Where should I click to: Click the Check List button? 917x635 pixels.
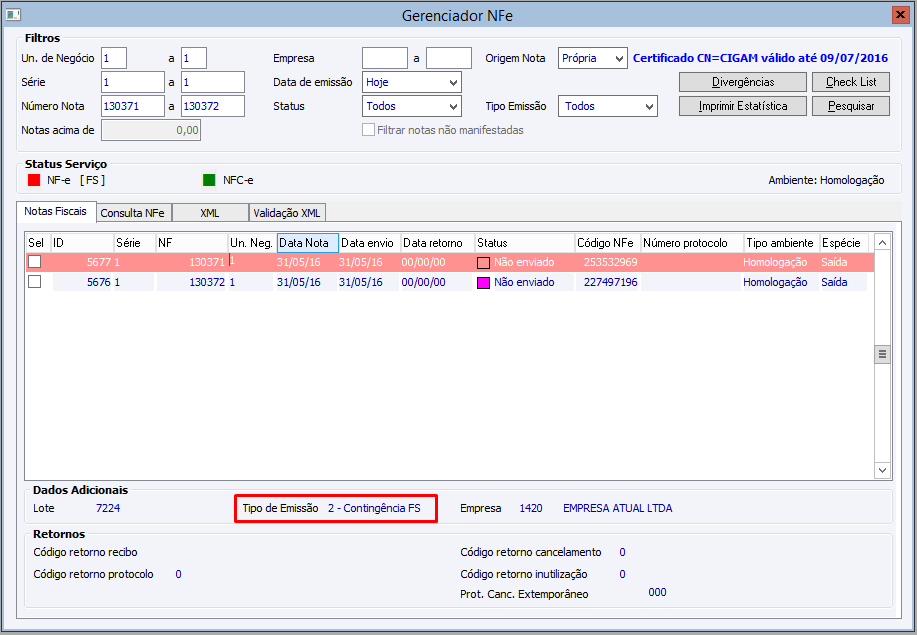click(851, 82)
